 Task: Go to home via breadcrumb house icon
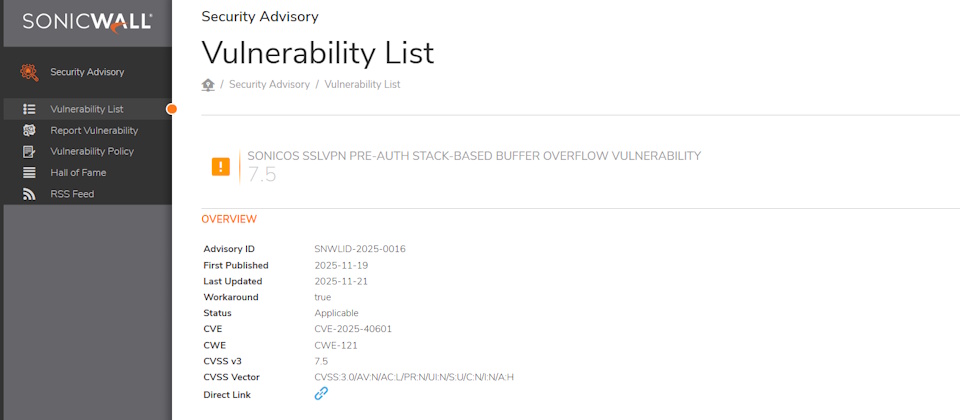pos(208,85)
